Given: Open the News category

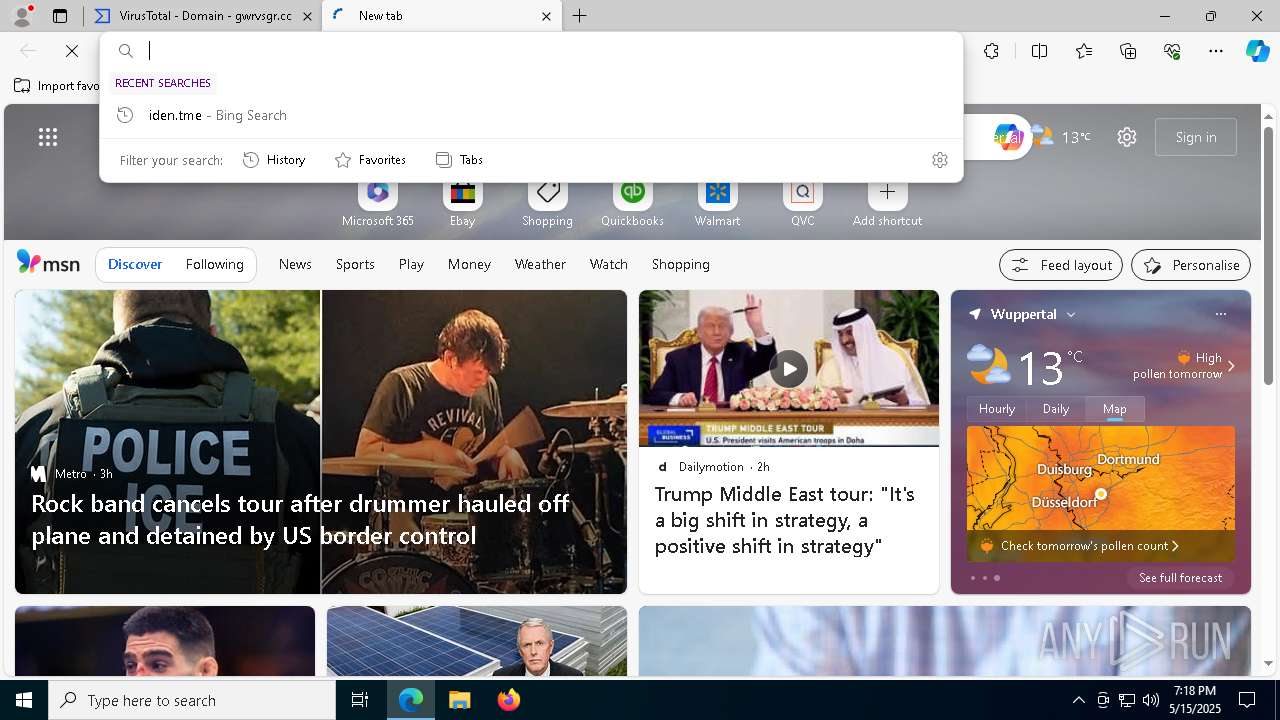Looking at the screenshot, I should pyautogui.click(x=295, y=264).
